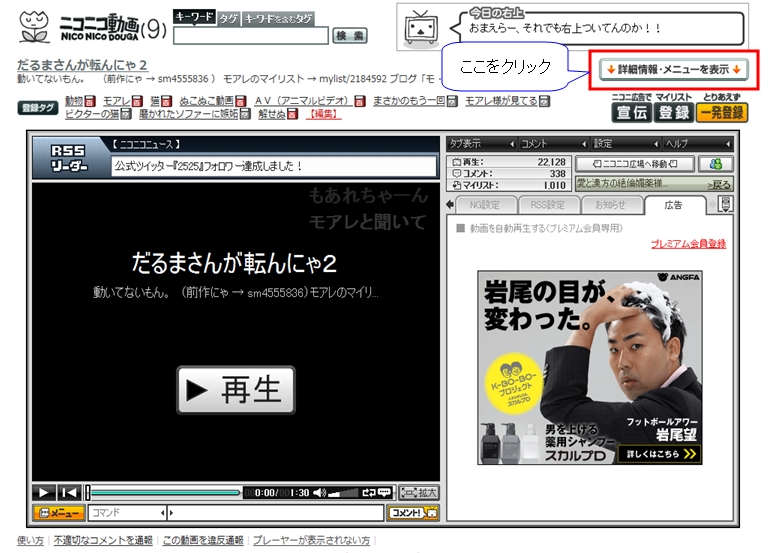Switch to the NG設定 tab
768x553 pixels.
(484, 205)
